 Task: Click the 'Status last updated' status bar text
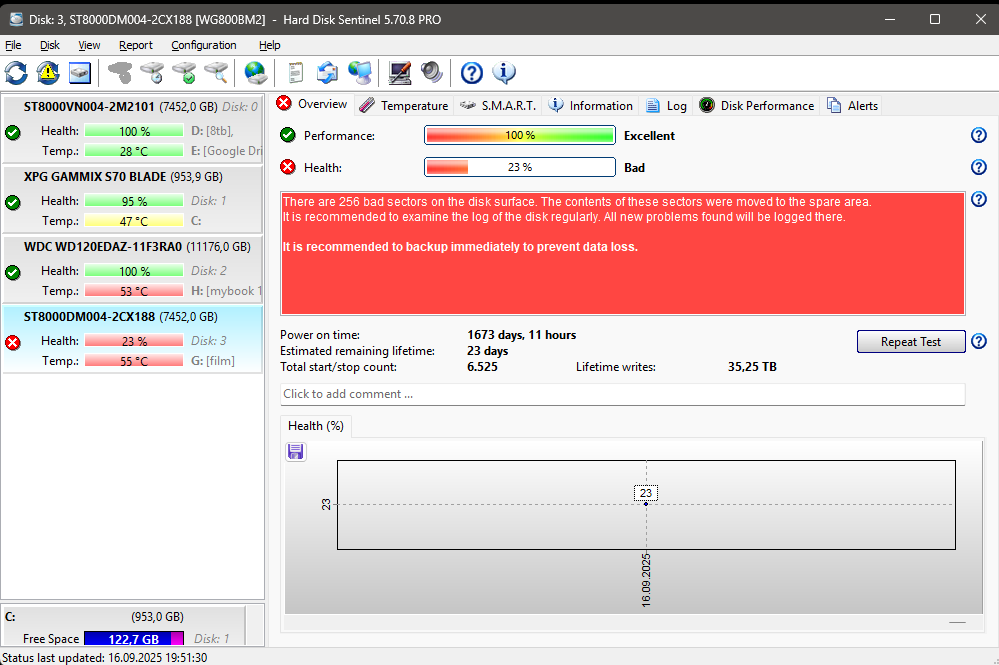point(104,657)
